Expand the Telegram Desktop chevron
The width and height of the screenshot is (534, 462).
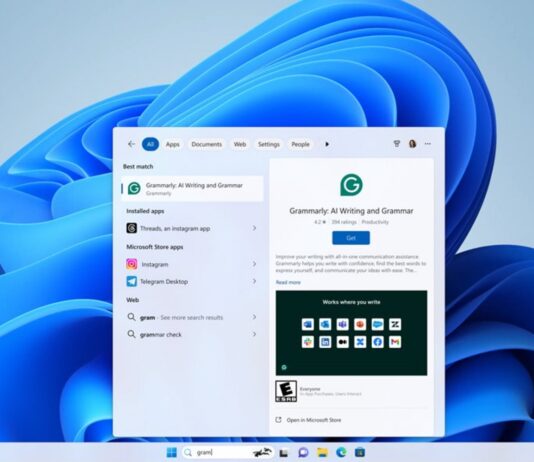(x=254, y=281)
